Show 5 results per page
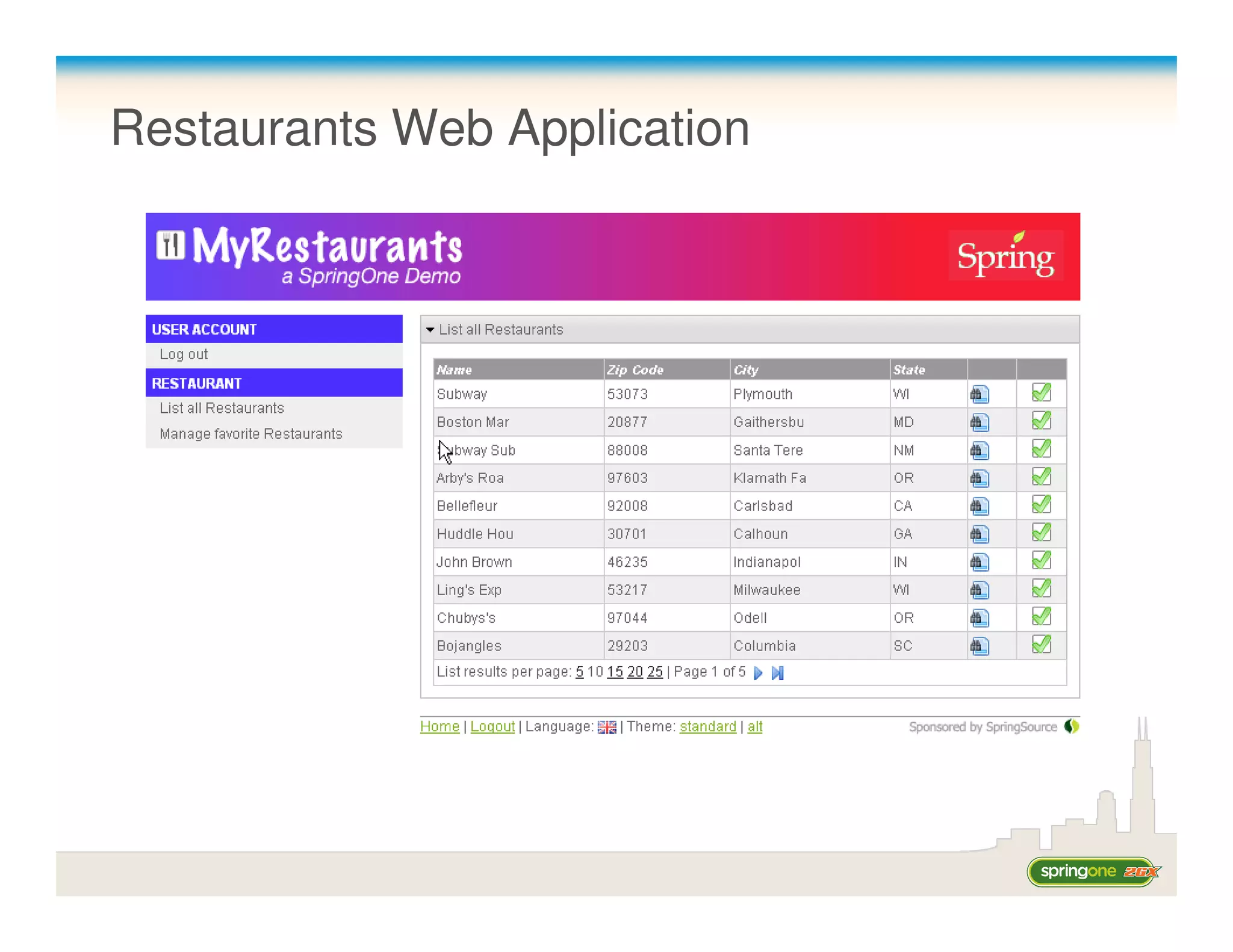The image size is (1233, 952). click(x=580, y=672)
